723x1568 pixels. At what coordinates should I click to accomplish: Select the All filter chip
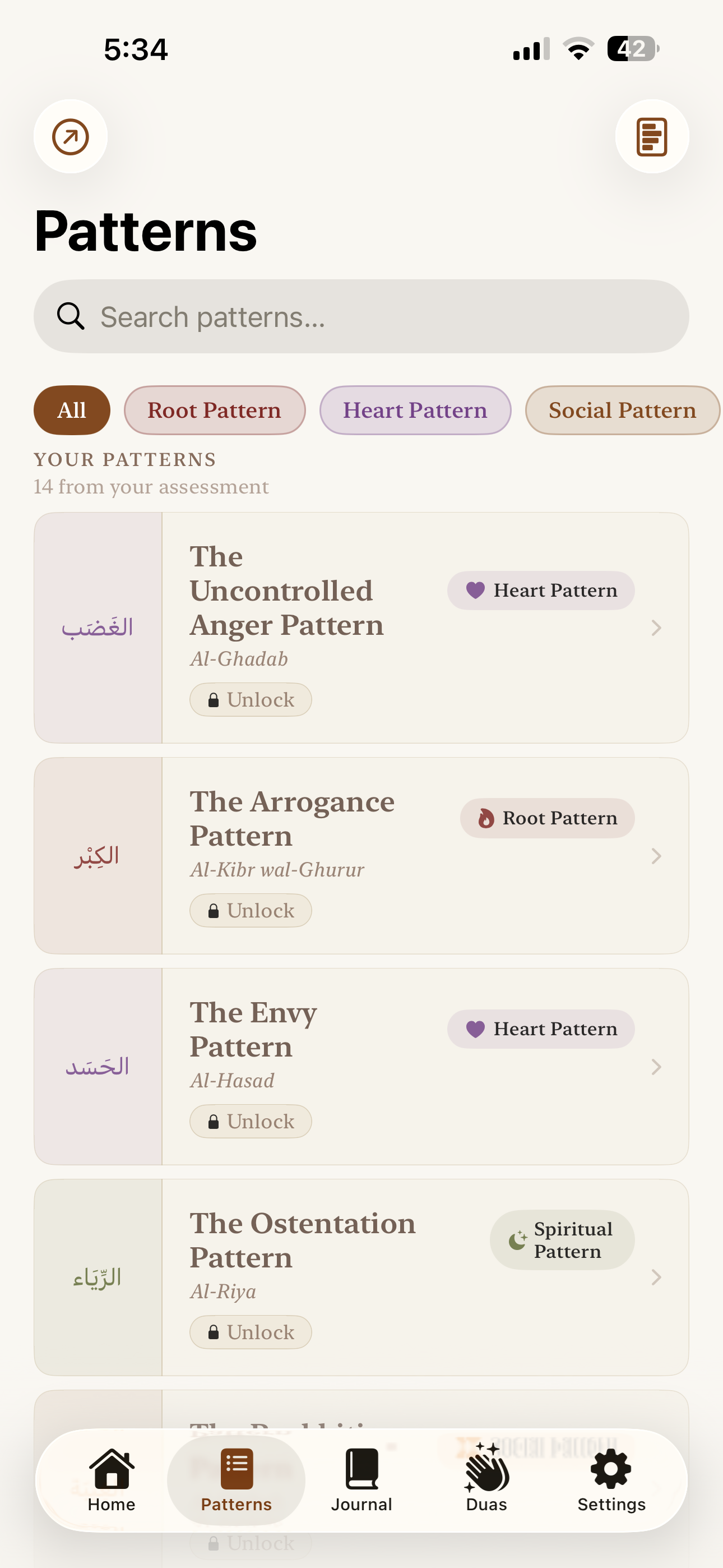pyautogui.click(x=72, y=411)
